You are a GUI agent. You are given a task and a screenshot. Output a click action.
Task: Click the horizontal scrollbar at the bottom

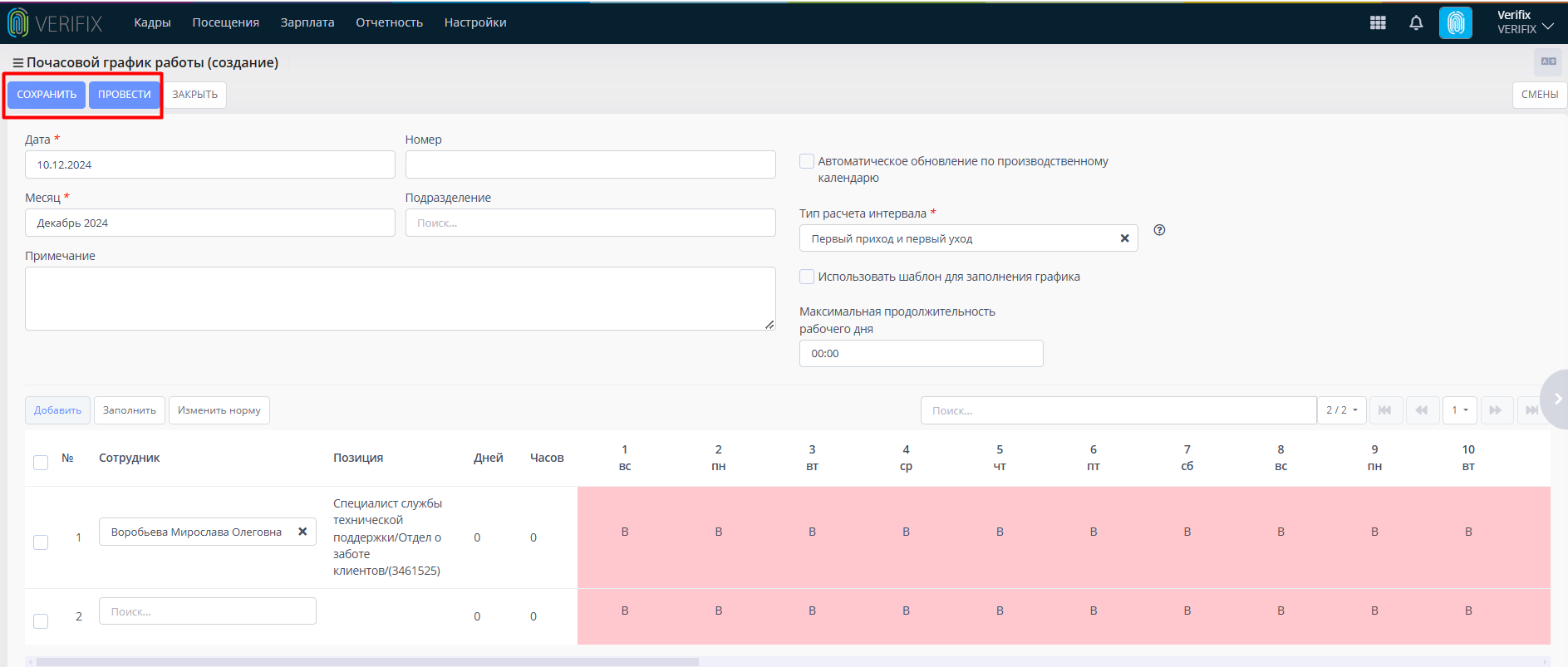click(x=366, y=662)
